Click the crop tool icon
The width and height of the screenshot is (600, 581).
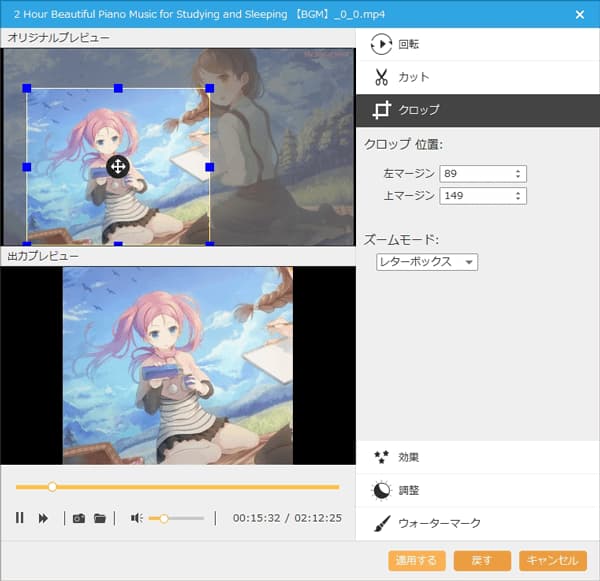pos(382,110)
